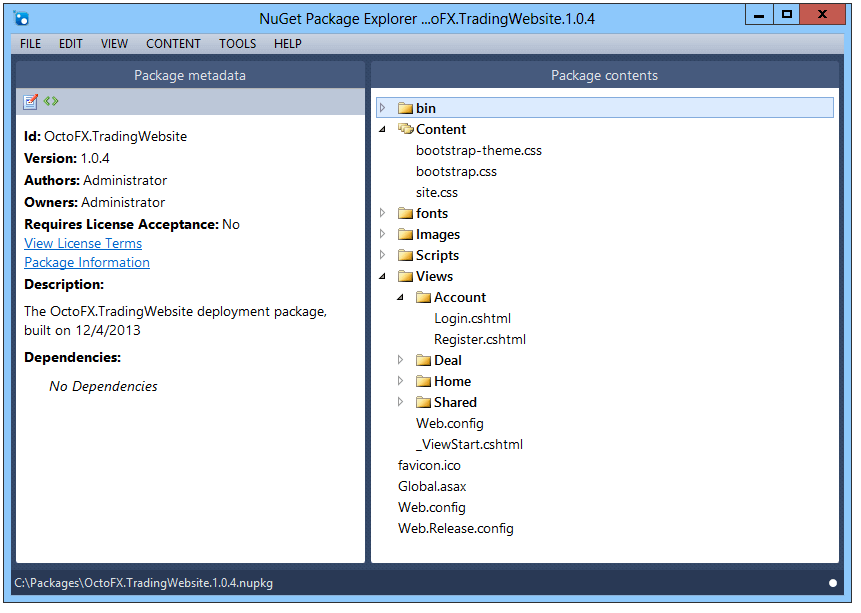Open the CONTENT menu
The image size is (861, 613).
173,43
